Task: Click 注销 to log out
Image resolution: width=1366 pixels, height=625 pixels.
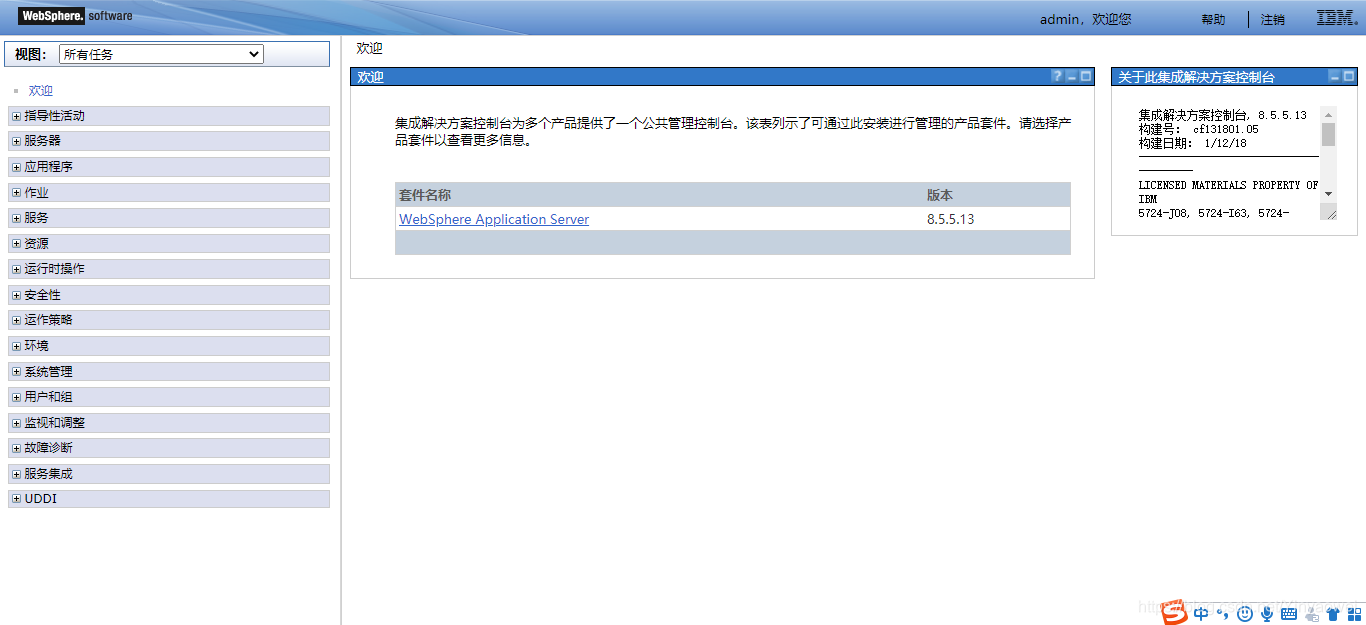Action: pyautogui.click(x=1273, y=20)
